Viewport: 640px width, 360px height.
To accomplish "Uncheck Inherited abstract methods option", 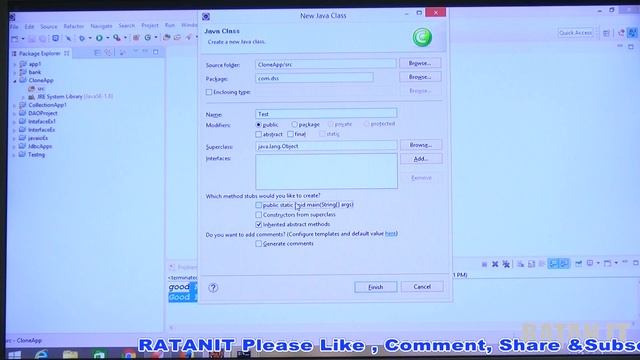I will point(258,224).
